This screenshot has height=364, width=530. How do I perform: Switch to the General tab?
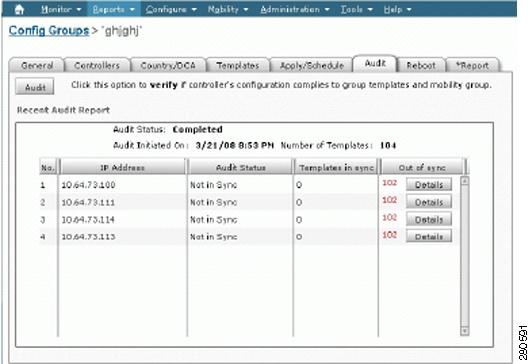37,65
